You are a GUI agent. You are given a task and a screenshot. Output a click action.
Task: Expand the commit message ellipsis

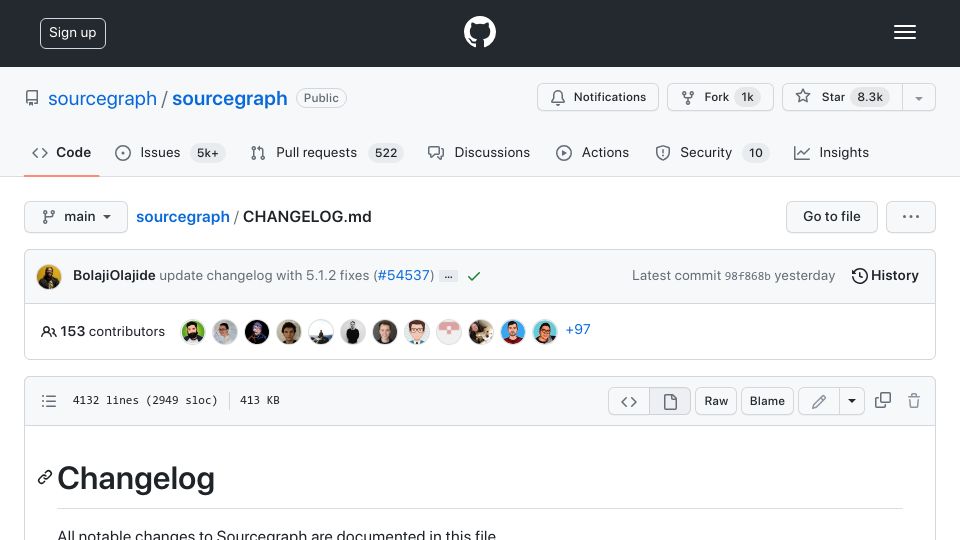[448, 277]
